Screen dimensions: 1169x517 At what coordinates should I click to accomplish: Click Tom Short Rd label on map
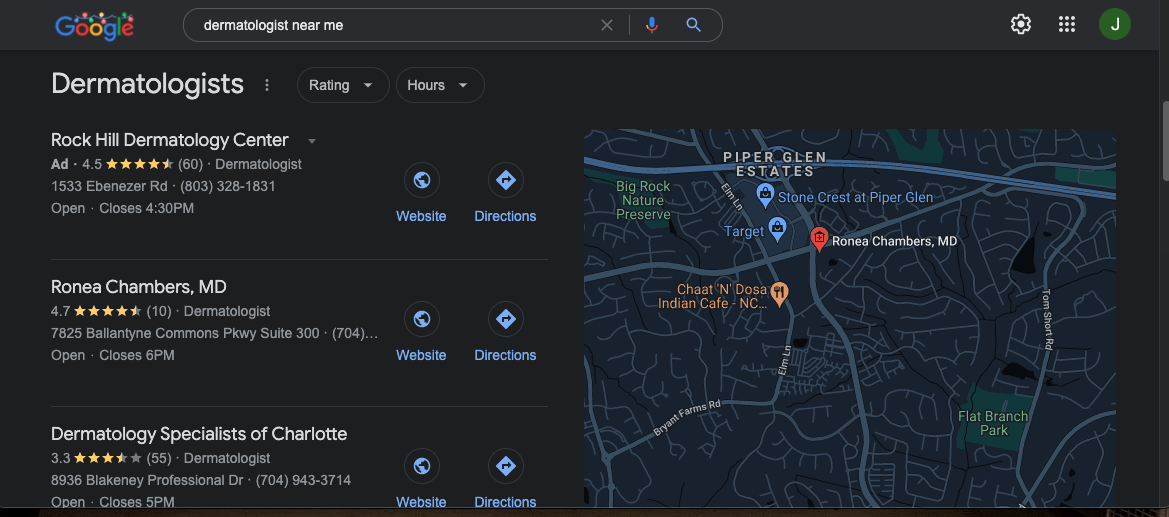click(1047, 319)
